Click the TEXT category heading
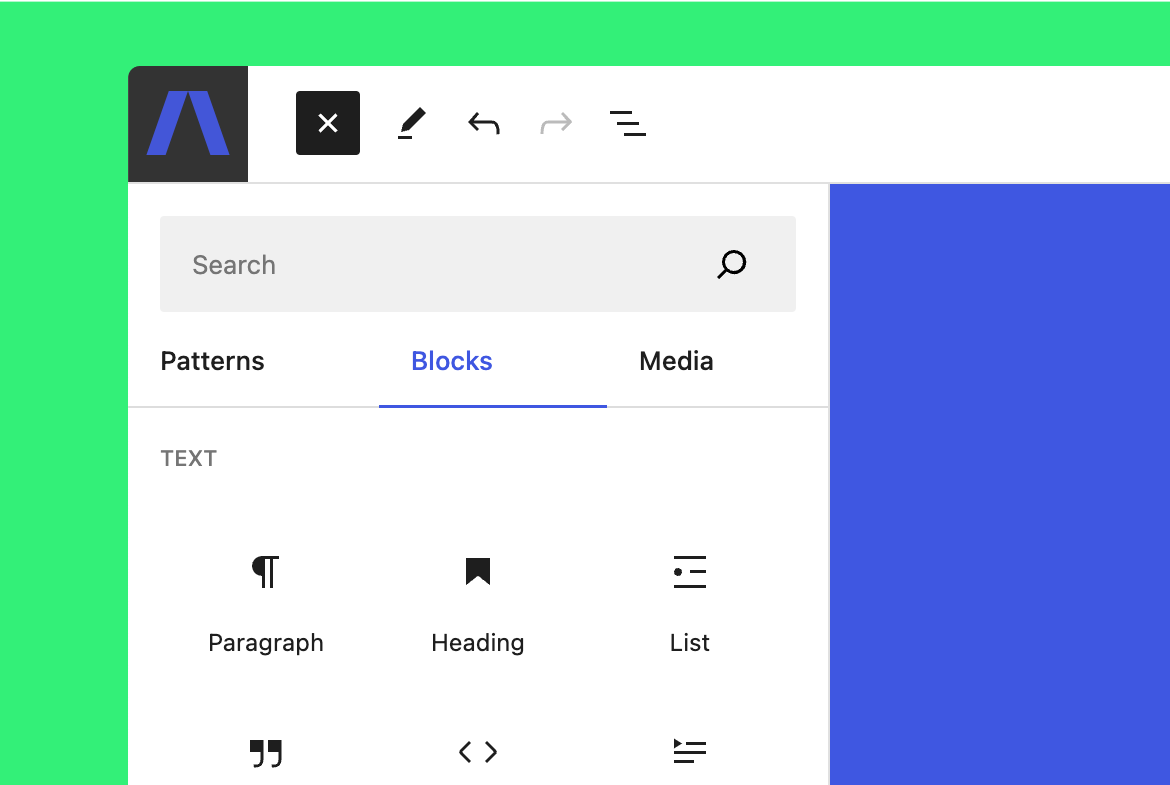The image size is (1170, 785). click(x=189, y=459)
